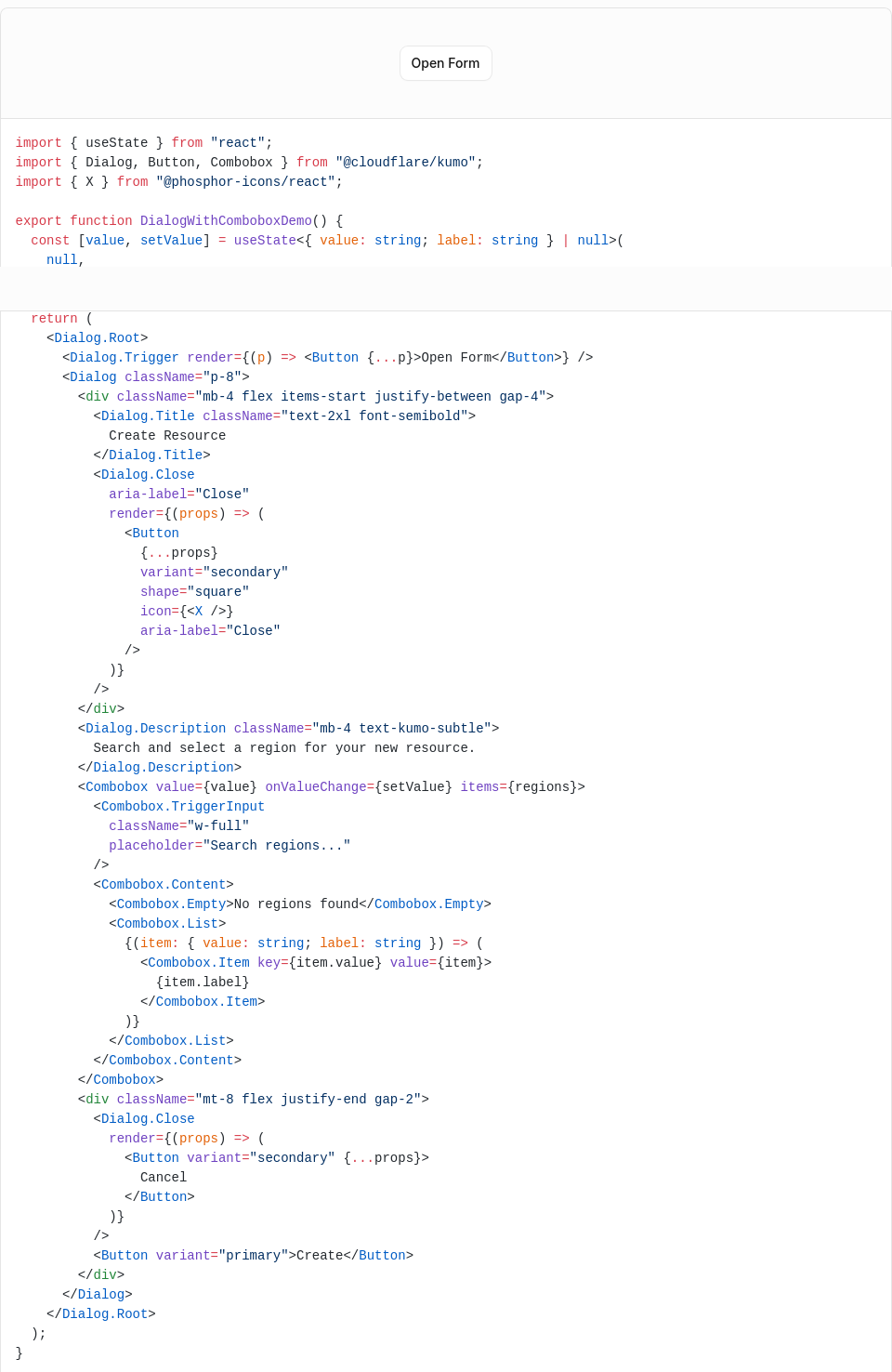The height and width of the screenshot is (1372, 892).
Task: Click the opening '<Combobox.List>' tag
Action: coord(167,923)
